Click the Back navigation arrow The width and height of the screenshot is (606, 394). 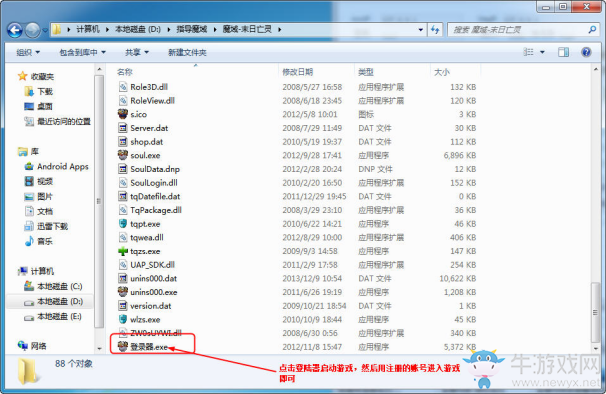click(15, 30)
